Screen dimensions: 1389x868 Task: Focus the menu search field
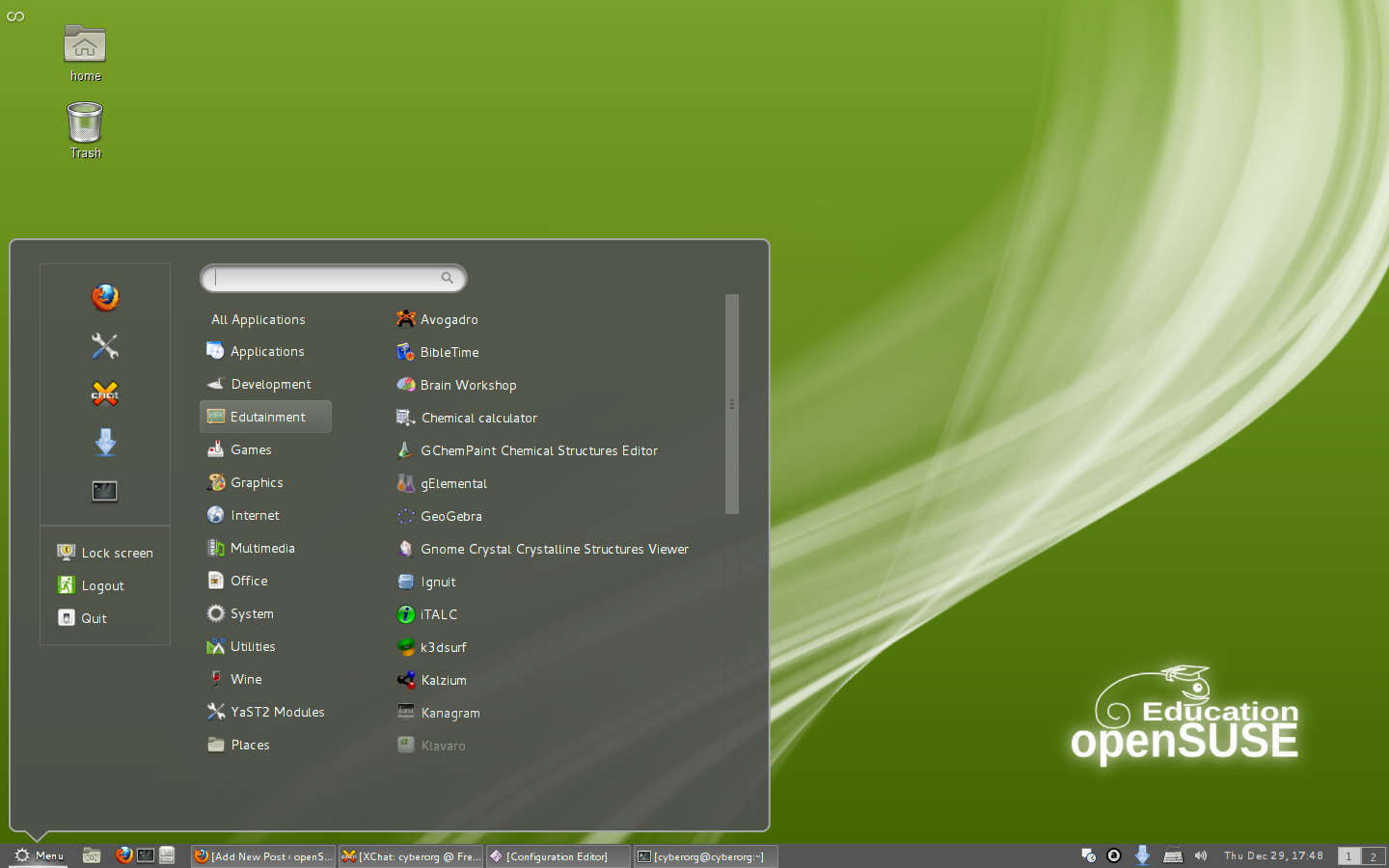coord(333,278)
